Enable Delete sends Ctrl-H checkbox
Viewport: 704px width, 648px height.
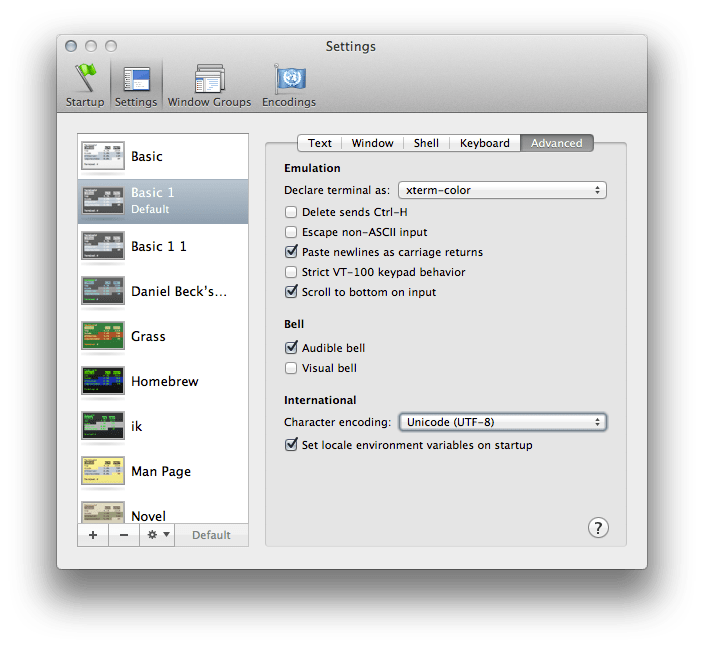[291, 212]
